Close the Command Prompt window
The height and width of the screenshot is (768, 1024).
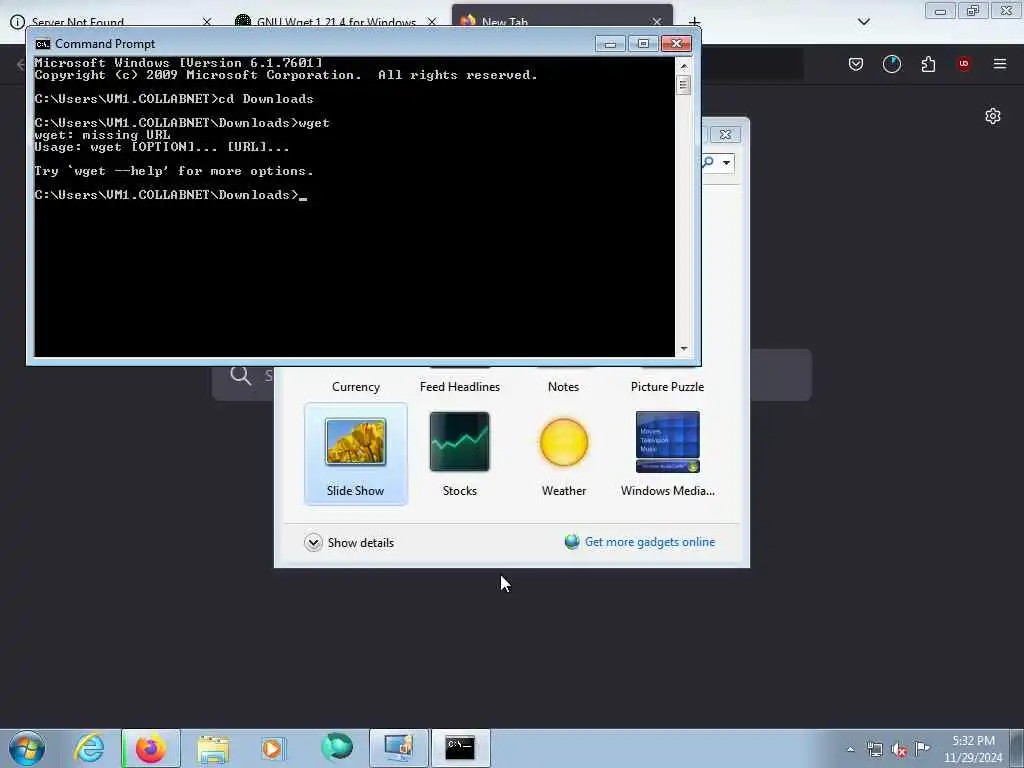pos(677,44)
